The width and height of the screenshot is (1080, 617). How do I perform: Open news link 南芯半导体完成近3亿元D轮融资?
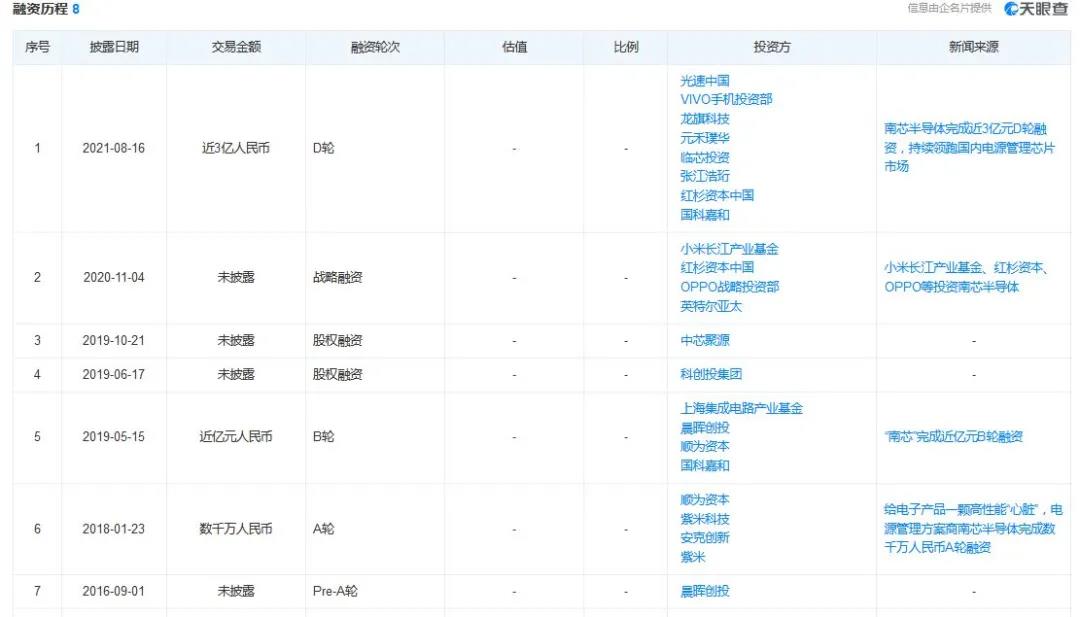pos(969,147)
